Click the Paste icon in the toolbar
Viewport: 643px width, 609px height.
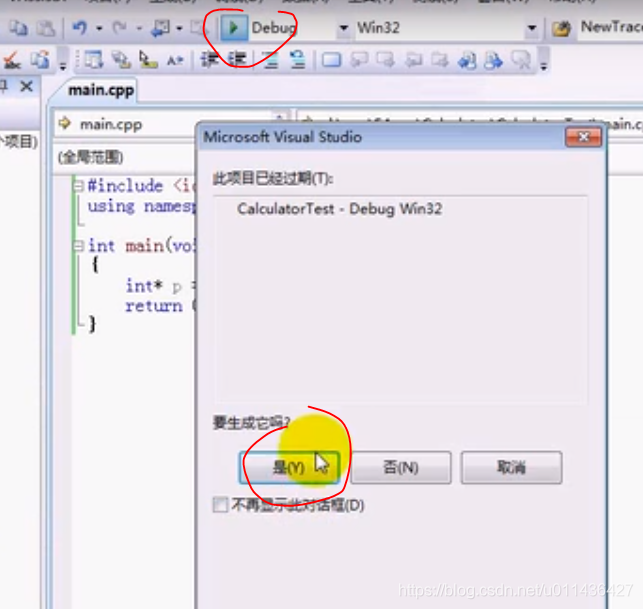pyautogui.click(x=46, y=28)
